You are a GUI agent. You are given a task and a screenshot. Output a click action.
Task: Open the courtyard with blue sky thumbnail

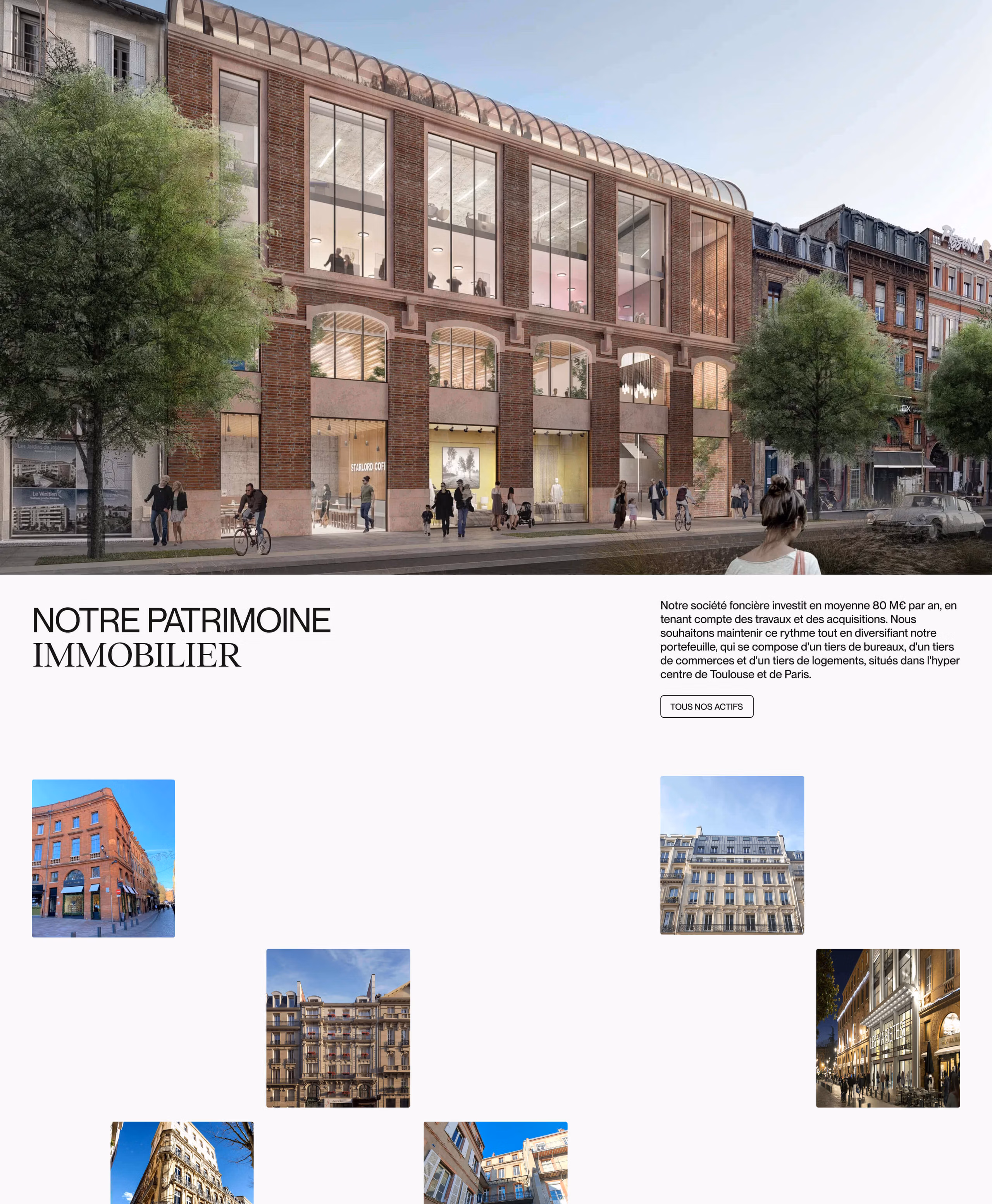495,1163
